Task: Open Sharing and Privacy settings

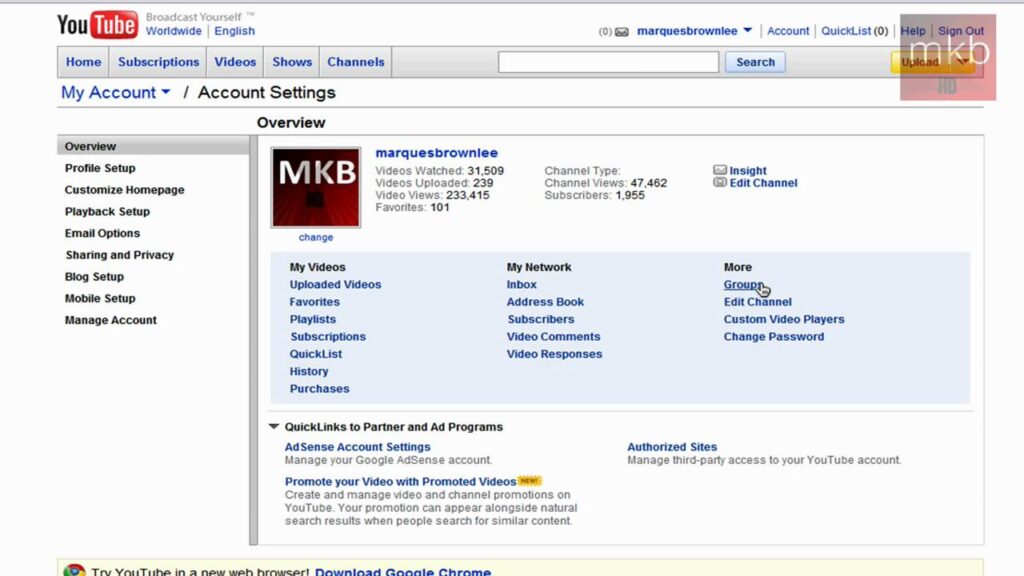Action: pyautogui.click(x=120, y=255)
